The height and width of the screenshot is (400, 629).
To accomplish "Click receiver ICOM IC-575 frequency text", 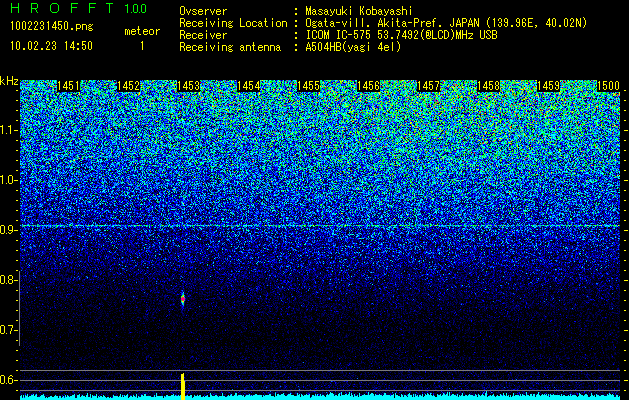I will point(401,35).
